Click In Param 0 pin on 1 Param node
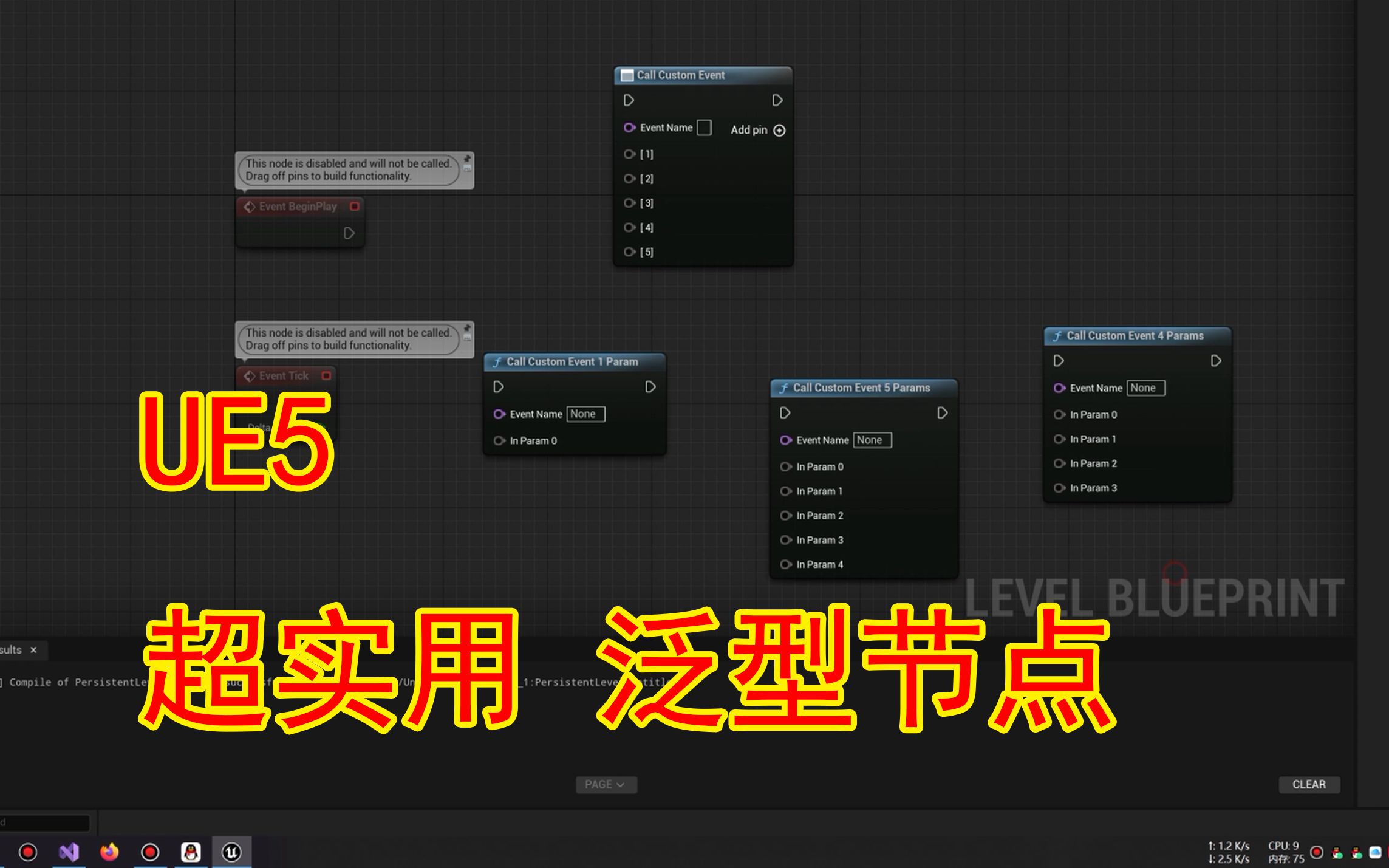1389x868 pixels. pos(500,441)
